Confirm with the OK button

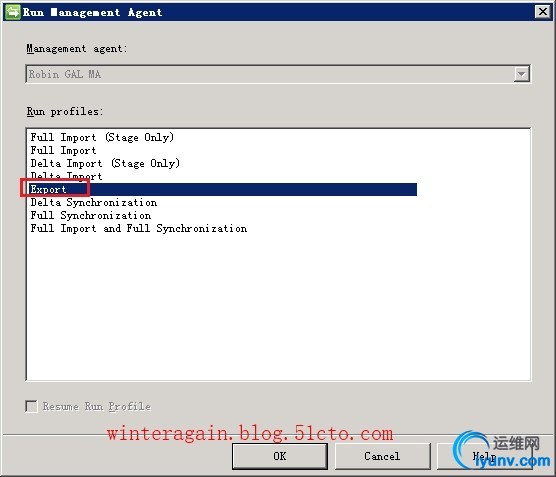pos(280,456)
